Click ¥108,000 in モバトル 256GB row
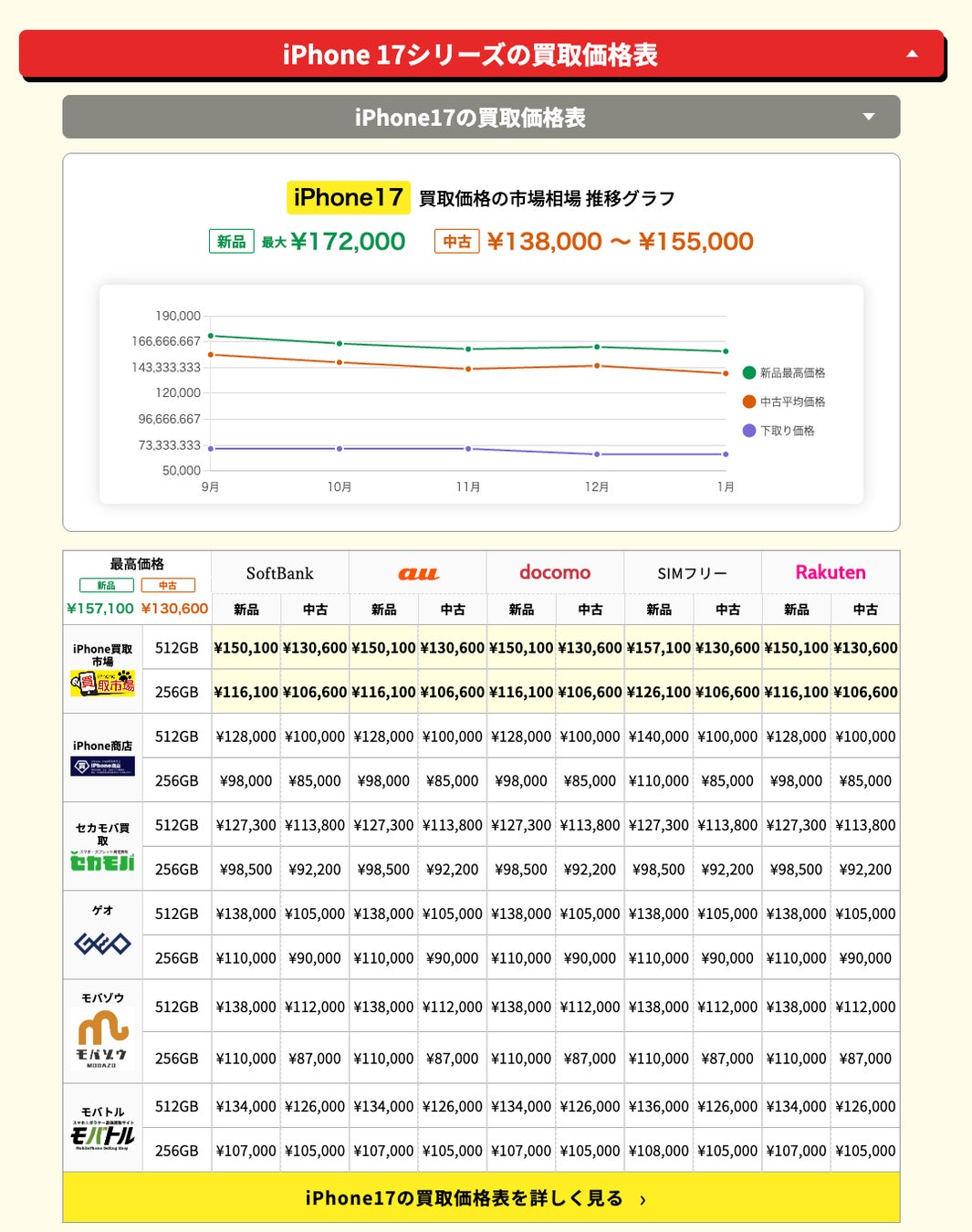Image resolution: width=972 pixels, height=1232 pixels. [659, 1151]
